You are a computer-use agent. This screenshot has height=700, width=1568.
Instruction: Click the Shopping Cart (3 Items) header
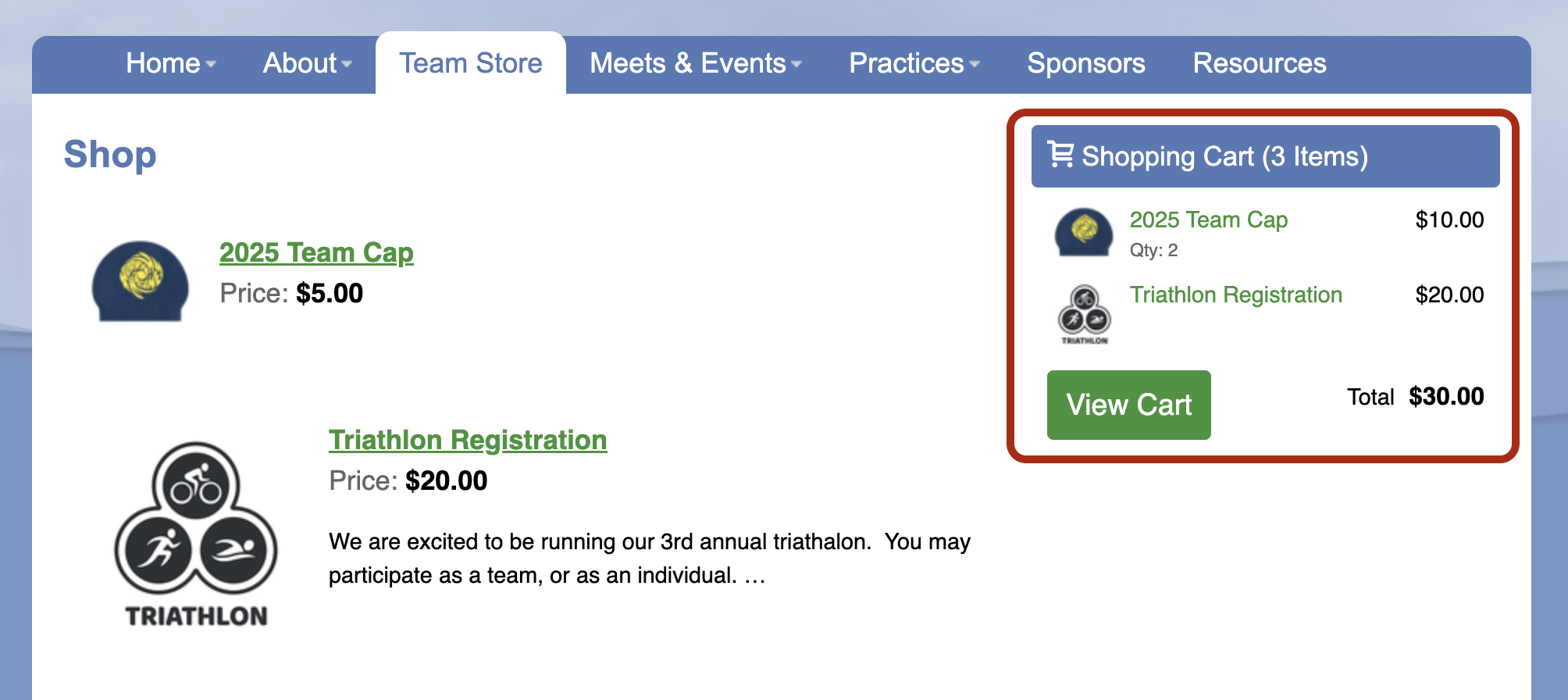pos(1266,156)
